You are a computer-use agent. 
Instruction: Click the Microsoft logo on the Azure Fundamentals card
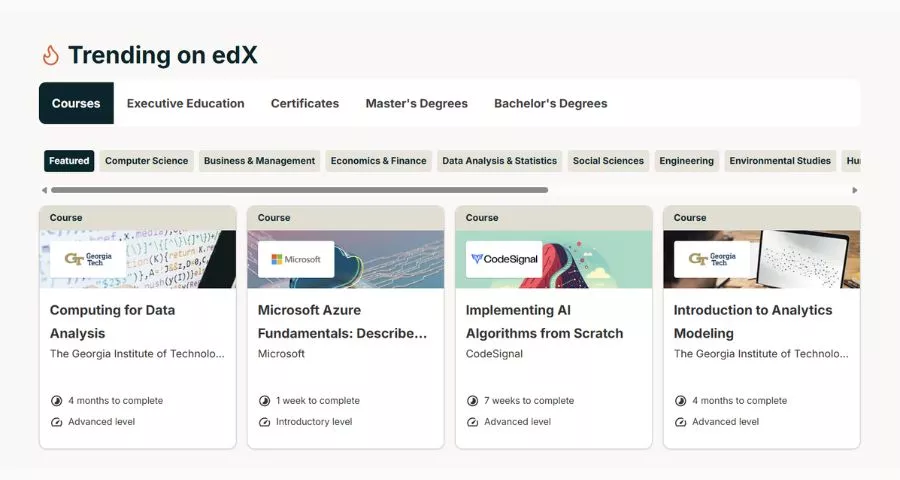(x=296, y=259)
